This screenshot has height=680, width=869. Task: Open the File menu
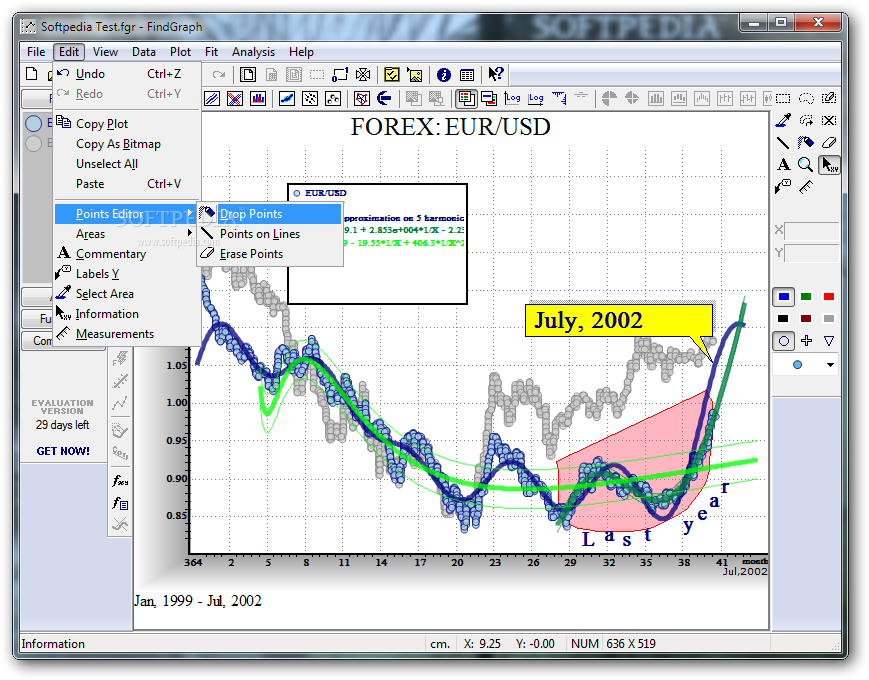click(36, 52)
